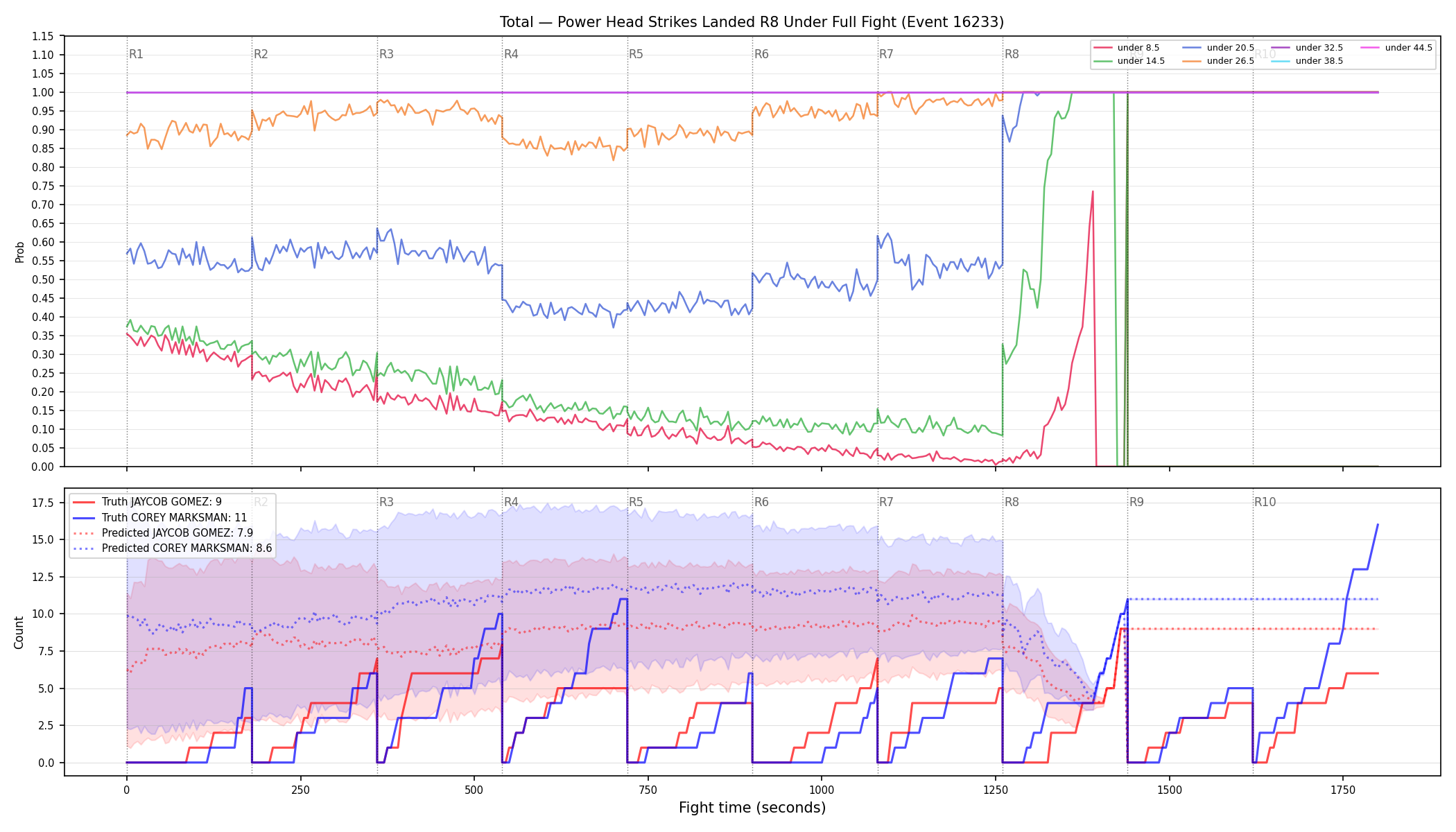Click the R7 round label in the top chart
Viewport: 1456px width, 832px height.
(x=886, y=54)
